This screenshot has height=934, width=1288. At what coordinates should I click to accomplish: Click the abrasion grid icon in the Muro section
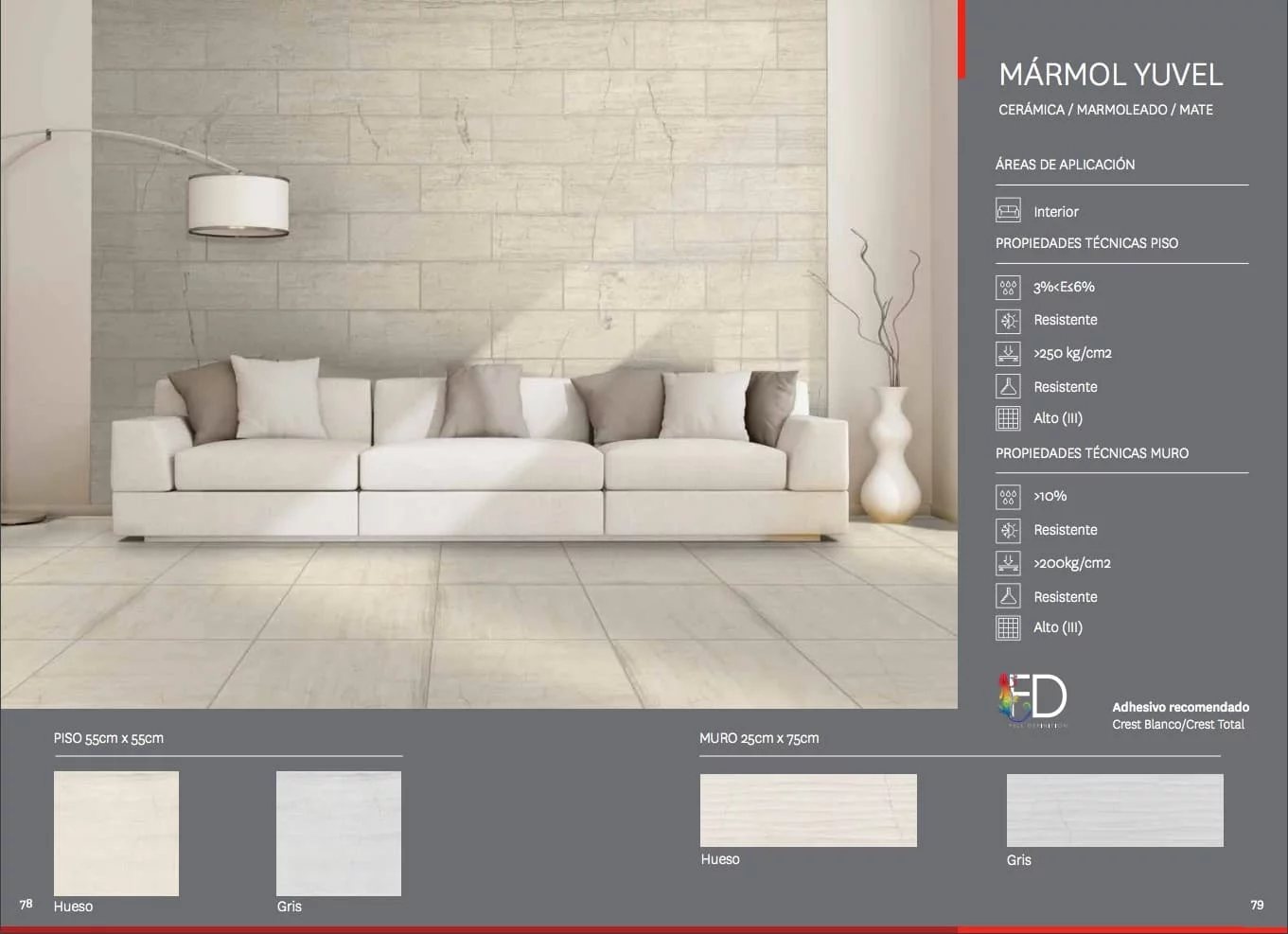[x=1008, y=627]
